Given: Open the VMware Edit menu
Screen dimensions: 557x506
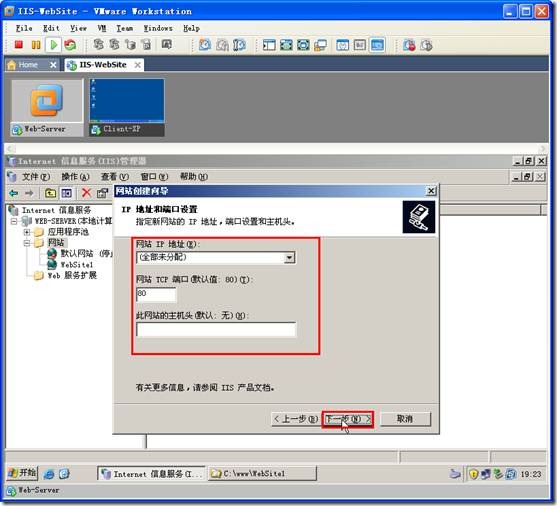Looking at the screenshot, I should [x=51, y=28].
